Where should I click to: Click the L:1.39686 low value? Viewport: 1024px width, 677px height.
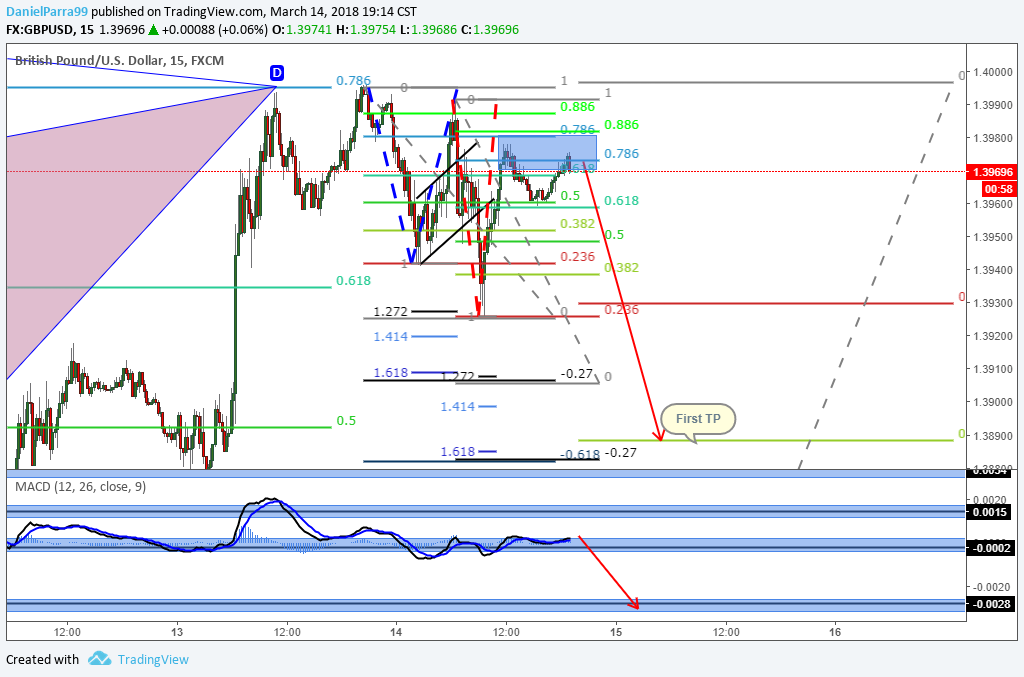[x=428, y=29]
